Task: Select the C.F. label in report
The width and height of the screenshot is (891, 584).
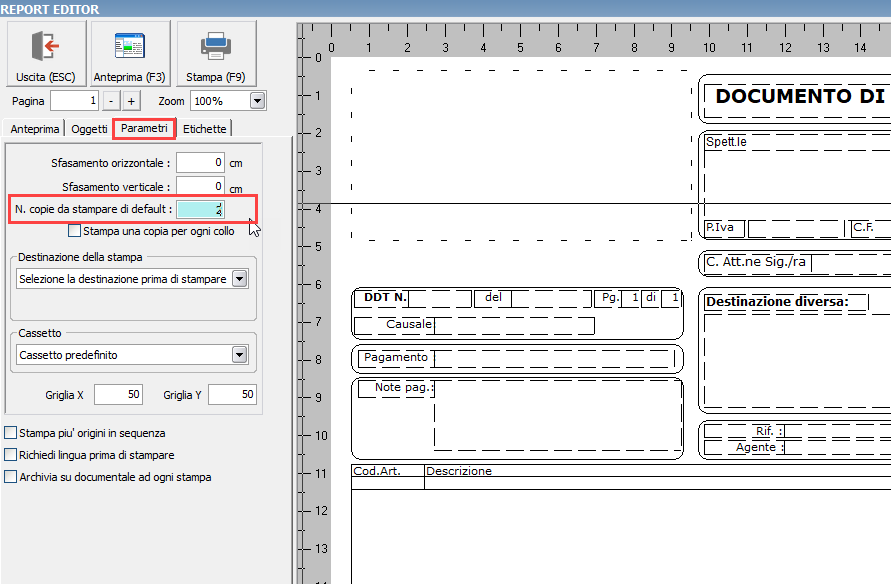Action: click(x=863, y=227)
